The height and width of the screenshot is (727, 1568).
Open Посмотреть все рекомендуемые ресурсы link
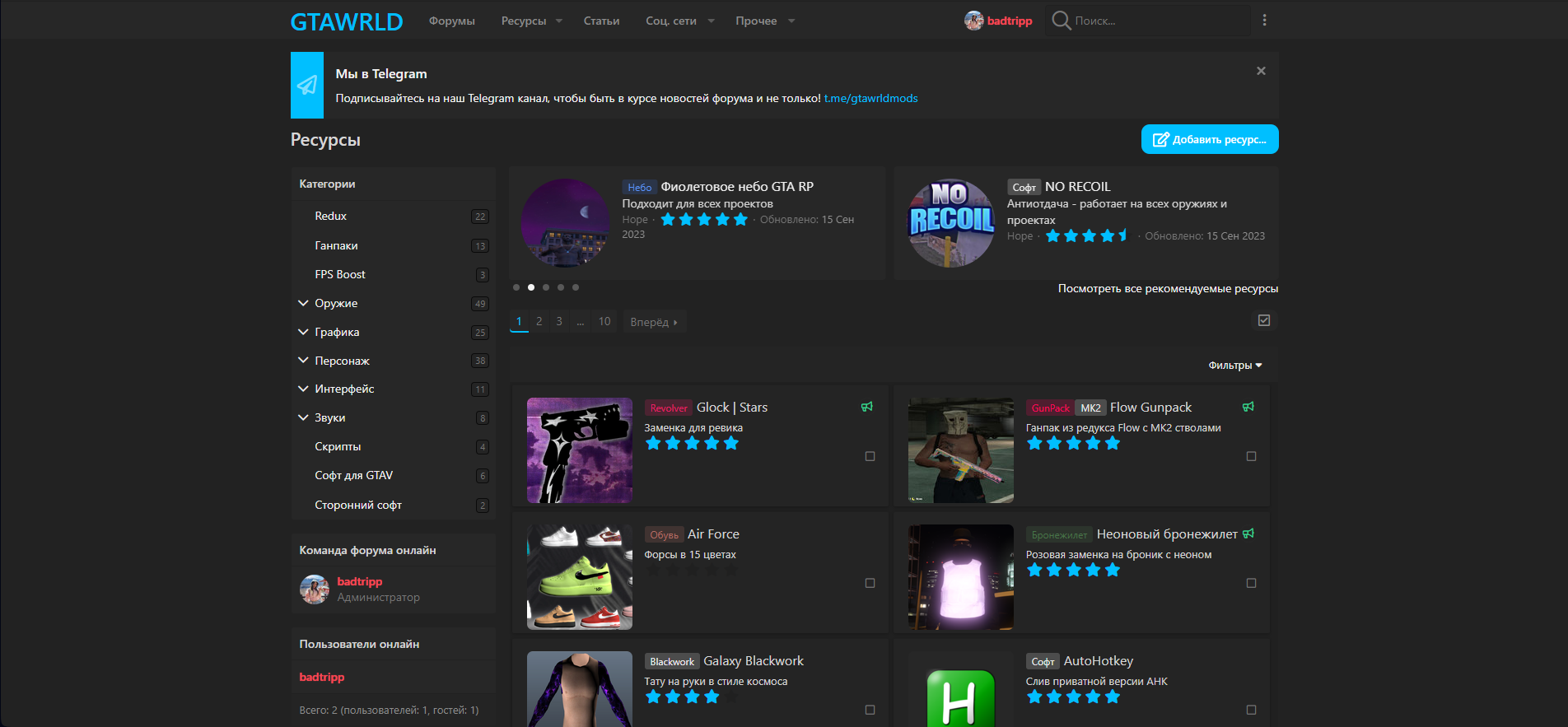[1168, 288]
